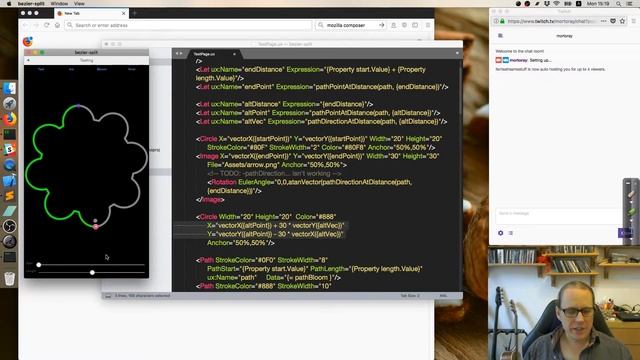
Task: Adjust the length slider thumb
Action: 92,272
